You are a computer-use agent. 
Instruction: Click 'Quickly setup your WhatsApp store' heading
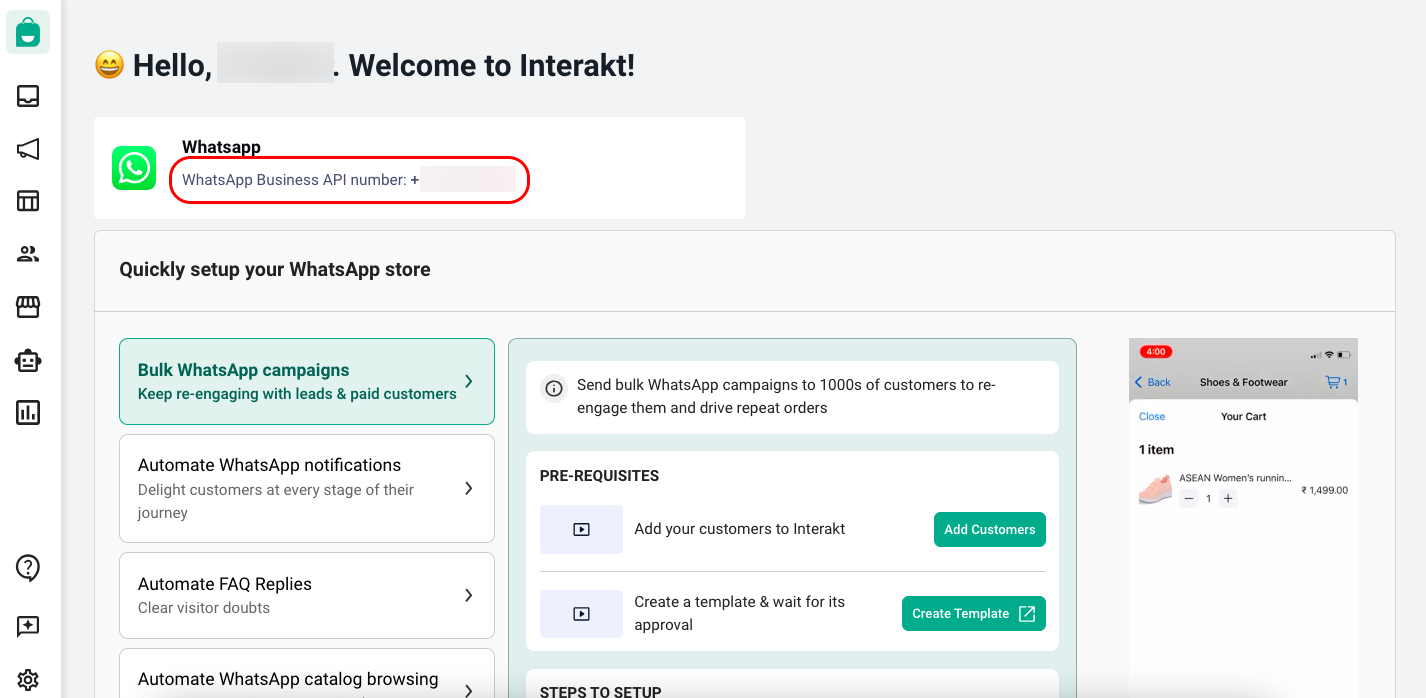pos(275,269)
